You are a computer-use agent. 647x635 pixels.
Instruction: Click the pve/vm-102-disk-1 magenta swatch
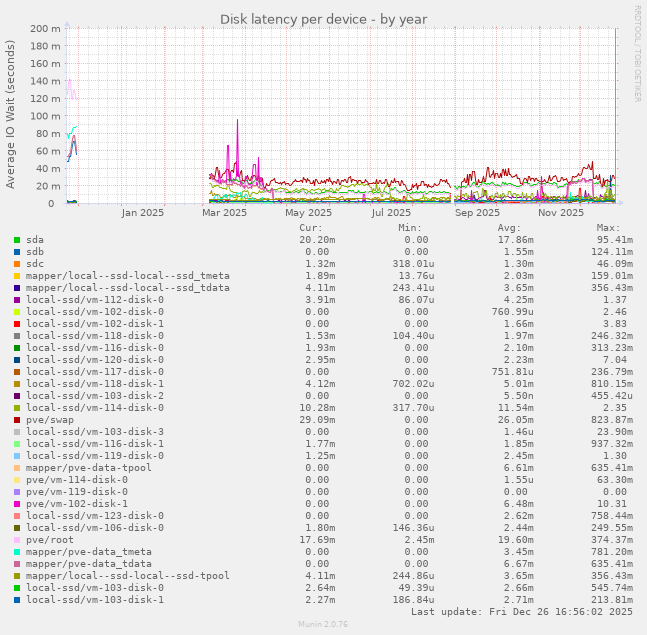(17, 504)
